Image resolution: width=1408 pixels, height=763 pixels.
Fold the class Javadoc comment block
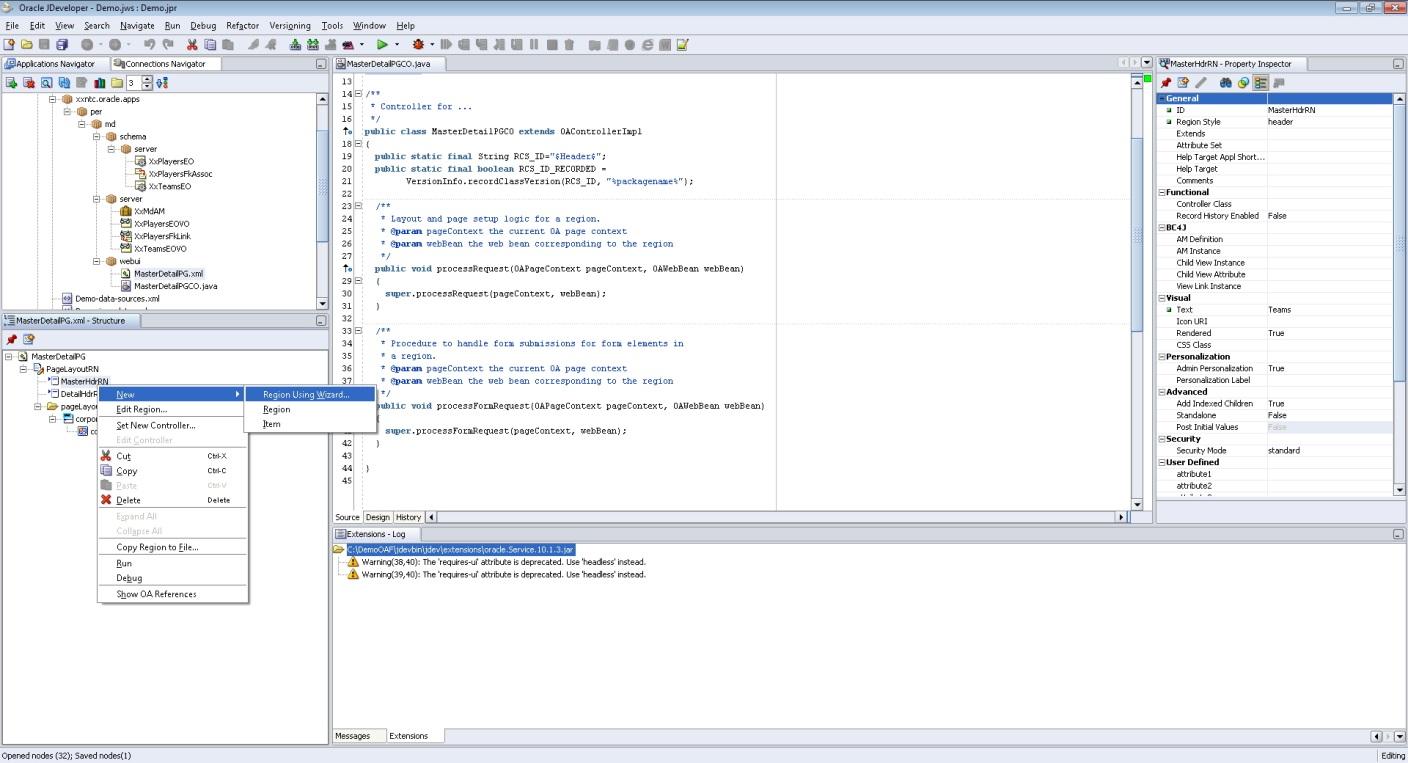pos(358,94)
